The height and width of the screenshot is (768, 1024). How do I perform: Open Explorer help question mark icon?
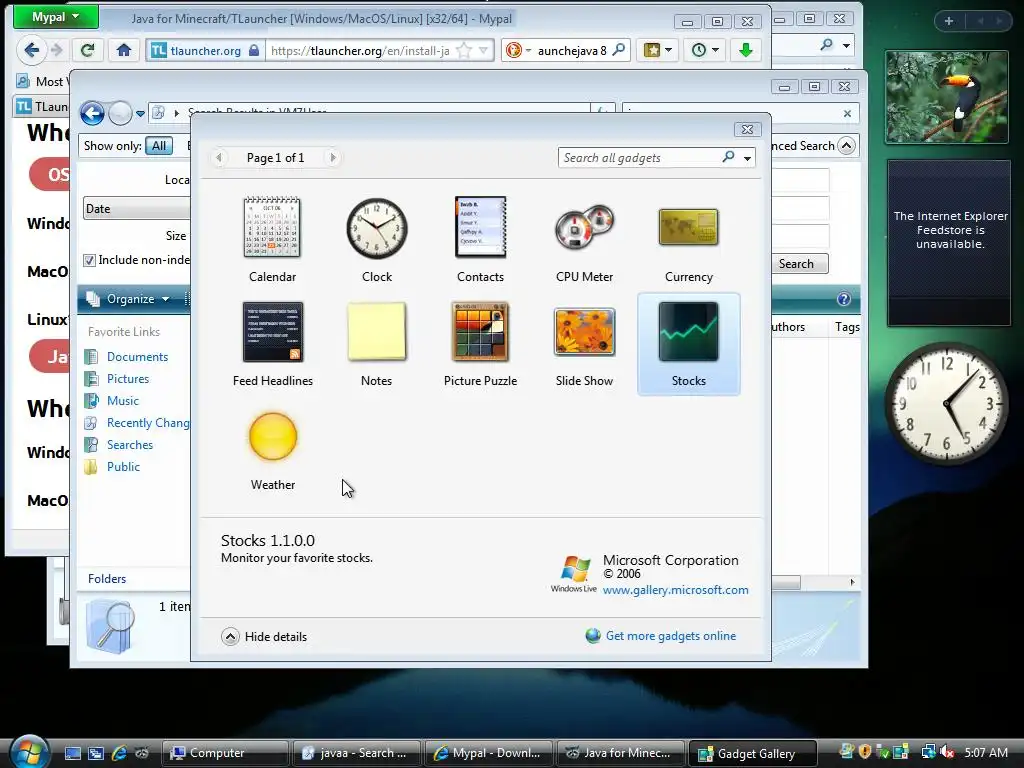[x=844, y=299]
